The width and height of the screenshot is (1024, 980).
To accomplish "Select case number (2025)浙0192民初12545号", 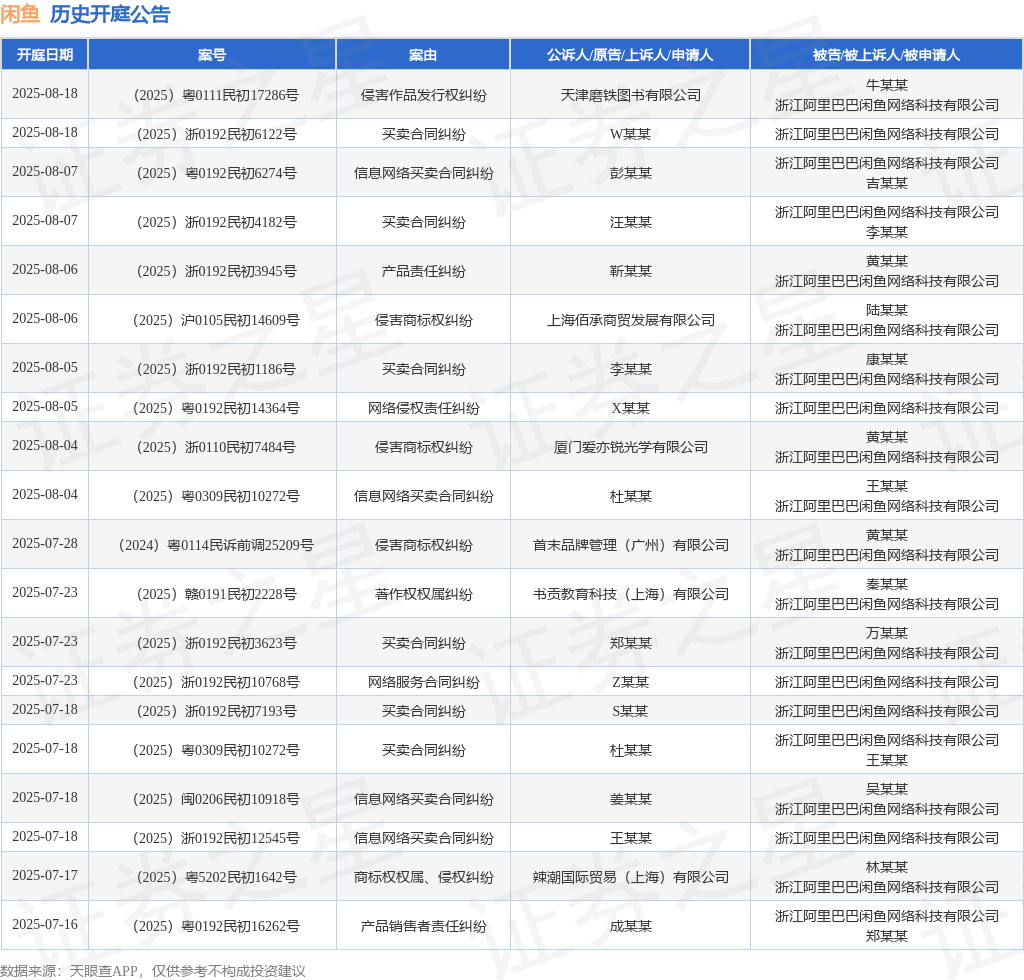I will (216, 839).
